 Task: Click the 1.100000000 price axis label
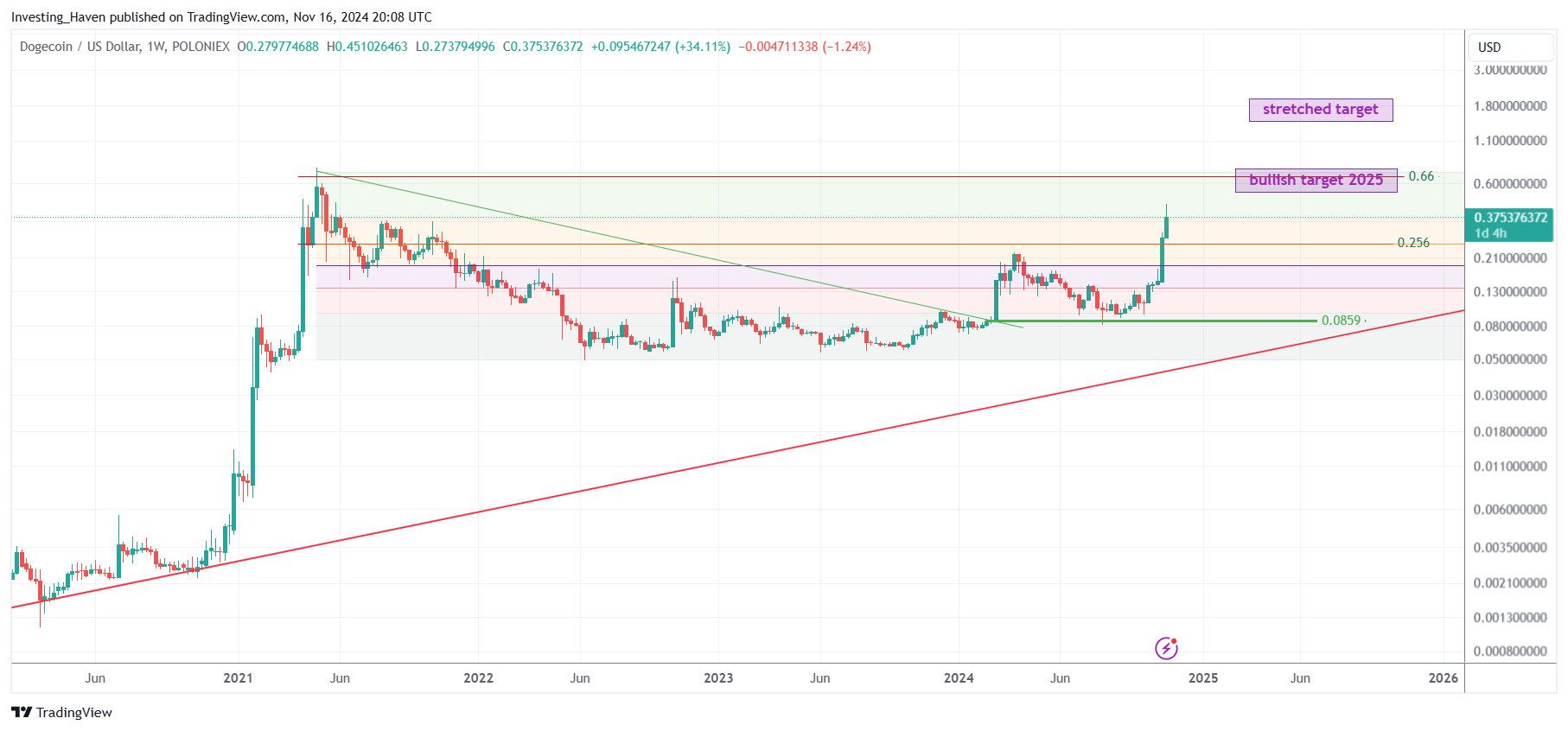point(1510,141)
